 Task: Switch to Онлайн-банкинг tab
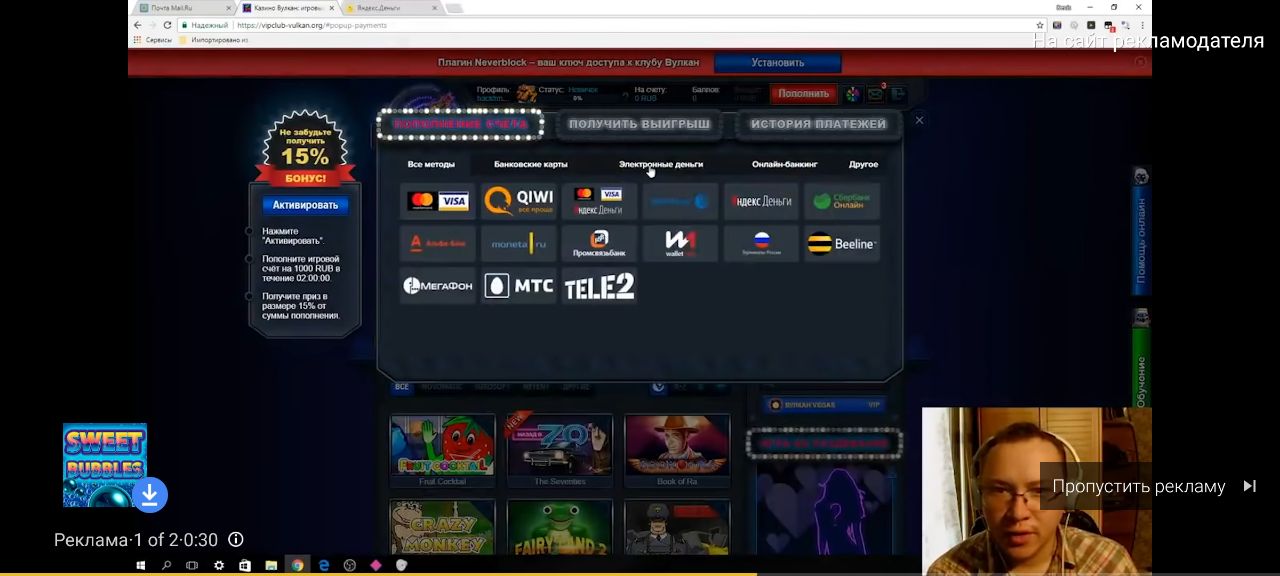click(785, 164)
